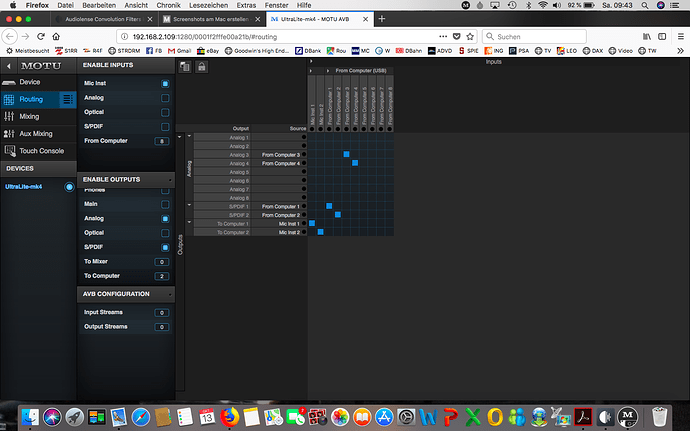Screen dimensions: 690x431
Task: Collapse the S/PDIF output group triangle
Action: pos(189,205)
